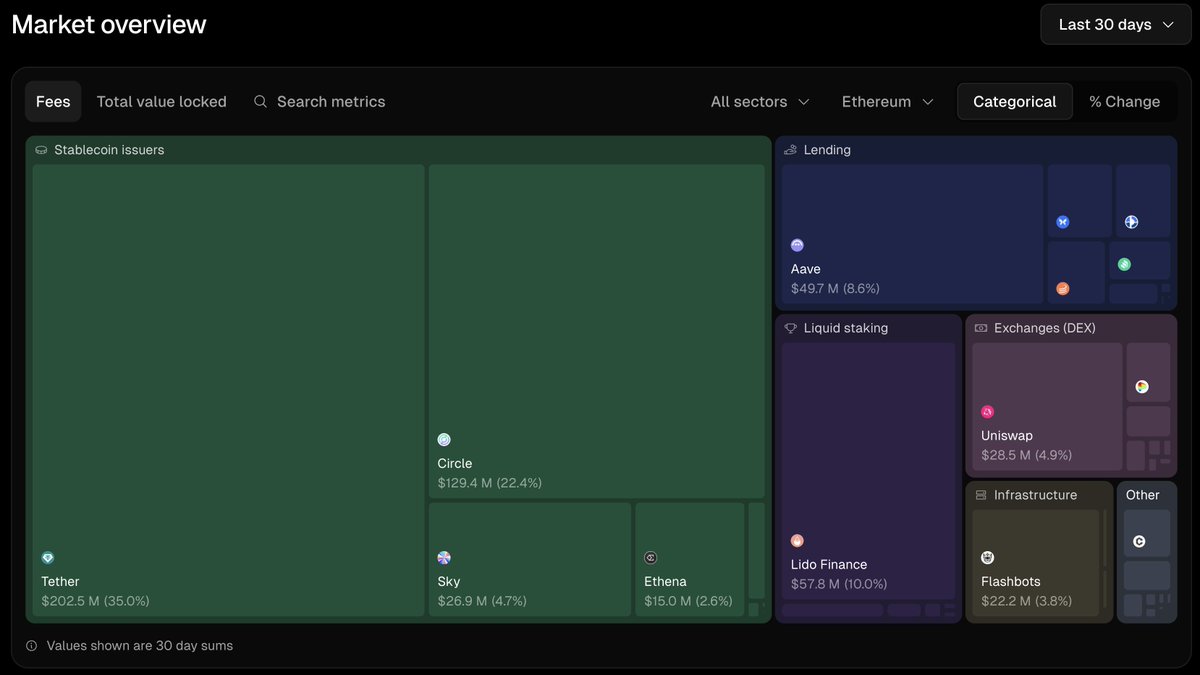Open the Last 30 days dropdown

pyautogui.click(x=1116, y=25)
